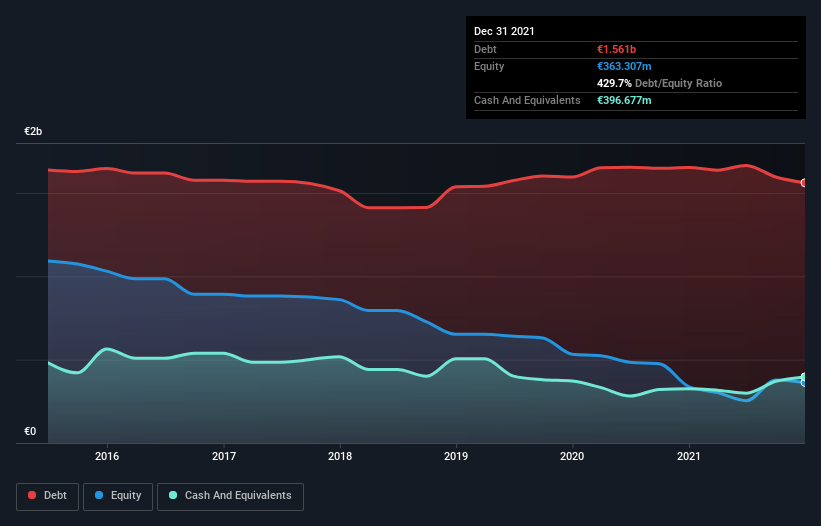The width and height of the screenshot is (821, 526).
Task: Click the €363.307m equity value
Action: 624,66
